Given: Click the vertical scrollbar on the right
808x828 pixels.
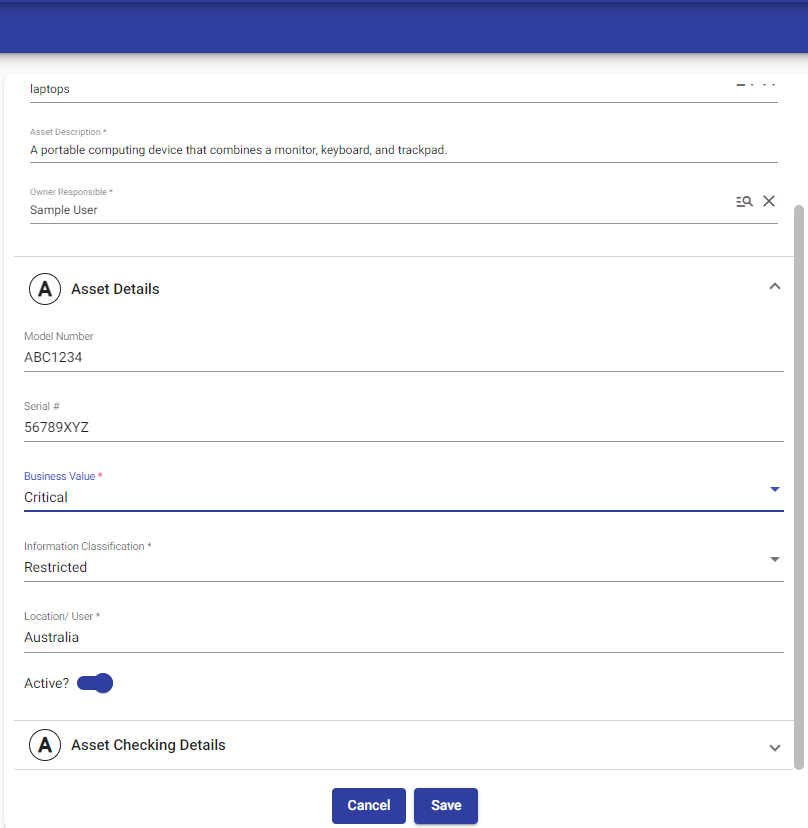Looking at the screenshot, I should click(x=798, y=480).
